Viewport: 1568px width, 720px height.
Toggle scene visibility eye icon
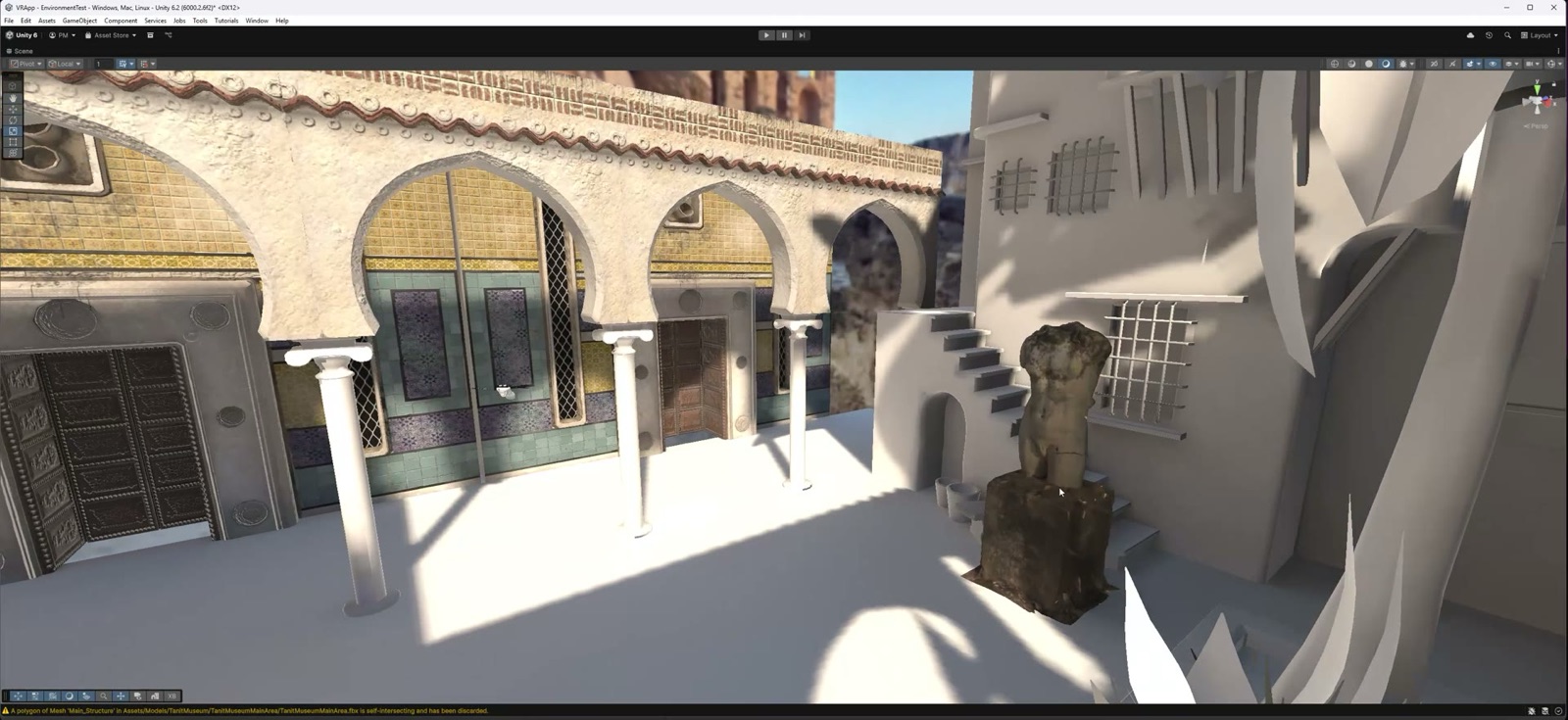[1493, 64]
